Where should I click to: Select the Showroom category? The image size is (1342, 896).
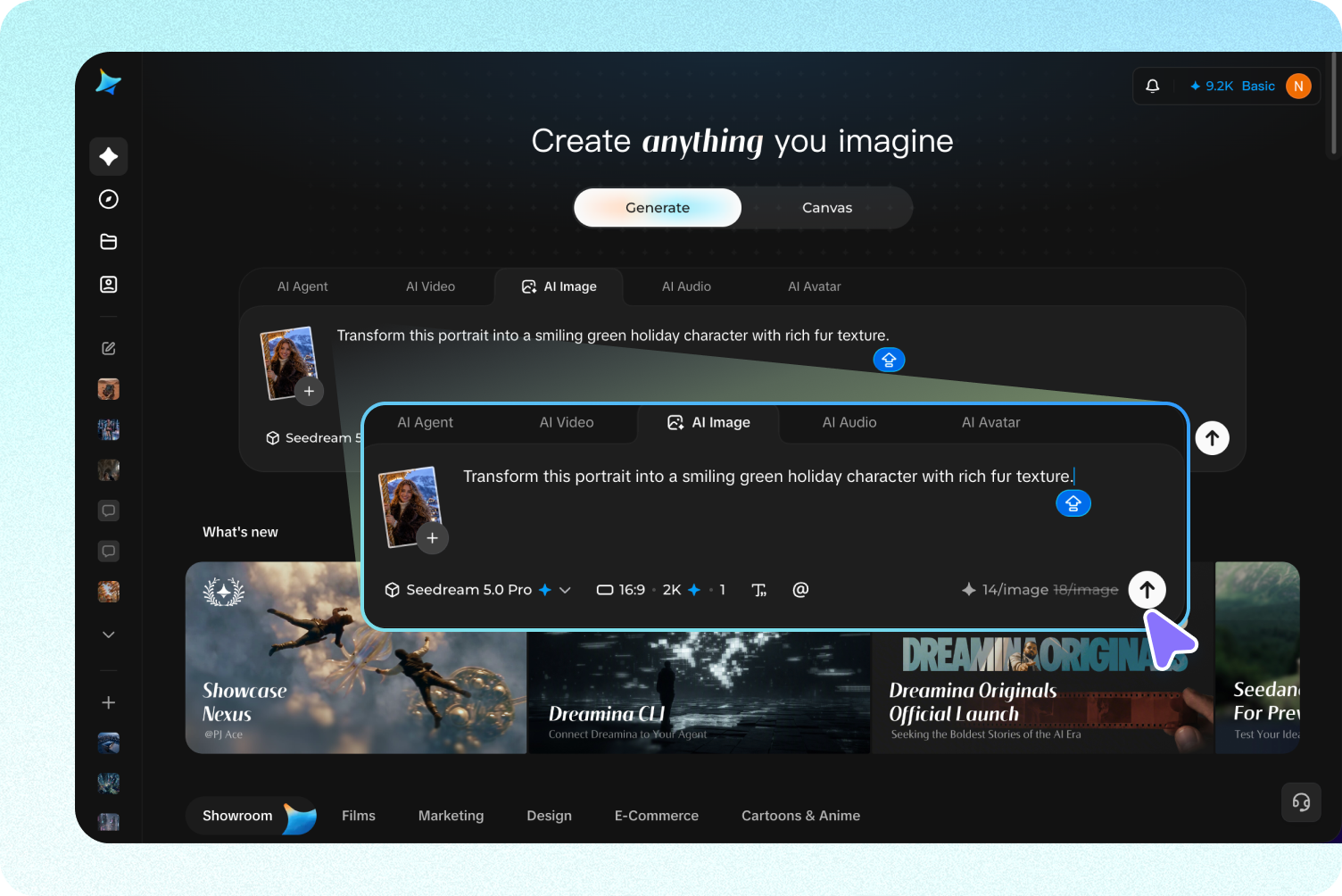[252, 816]
